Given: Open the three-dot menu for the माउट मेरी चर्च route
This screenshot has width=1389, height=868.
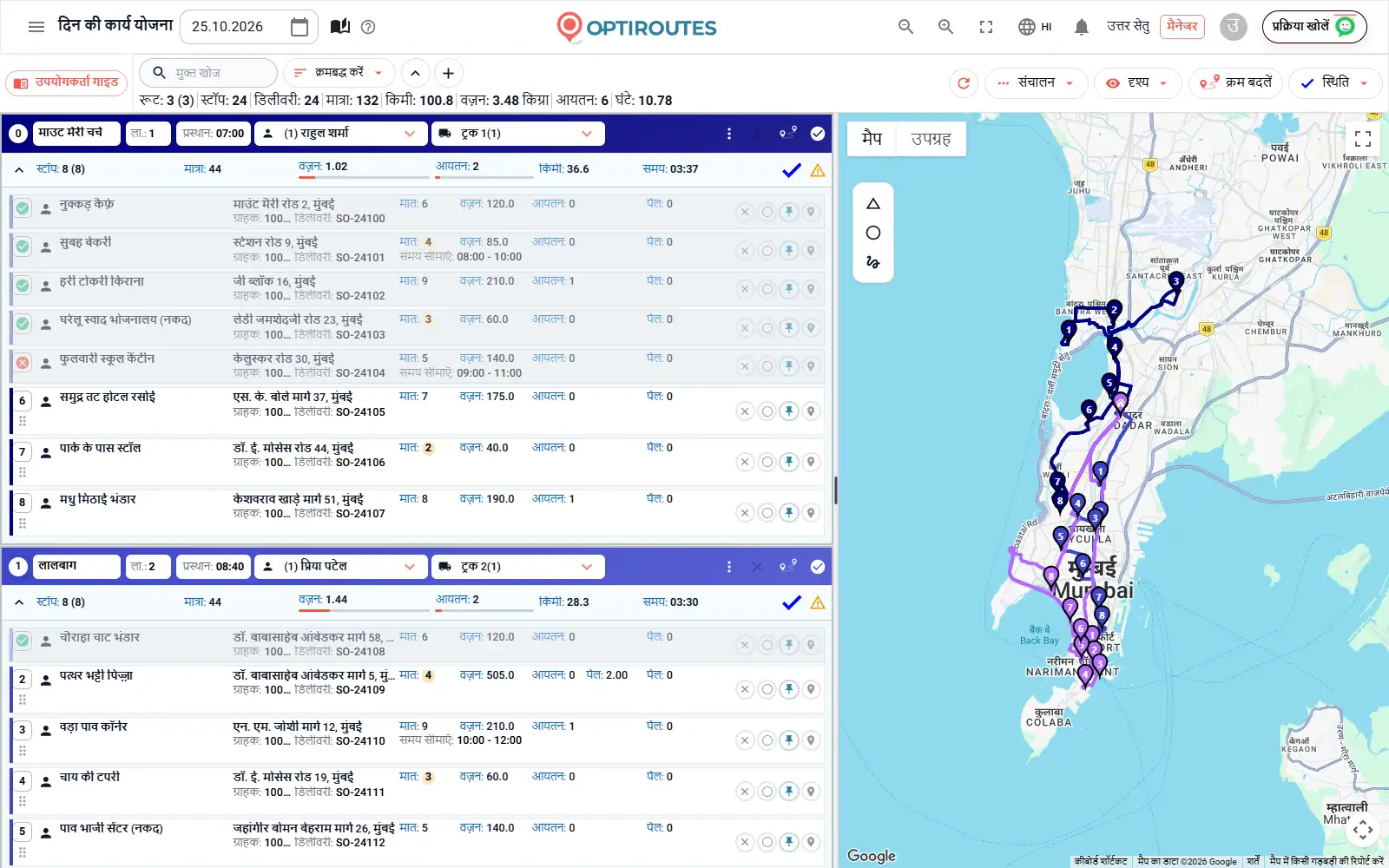Looking at the screenshot, I should (x=729, y=134).
